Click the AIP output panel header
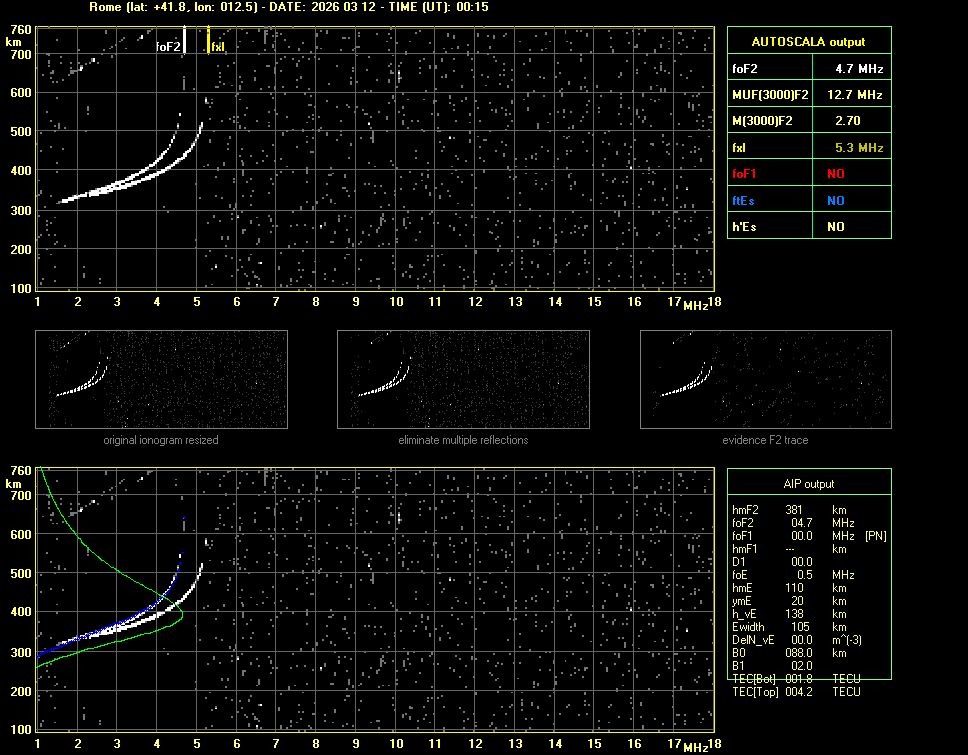Screen dimensions: 968x755 (x=808, y=484)
